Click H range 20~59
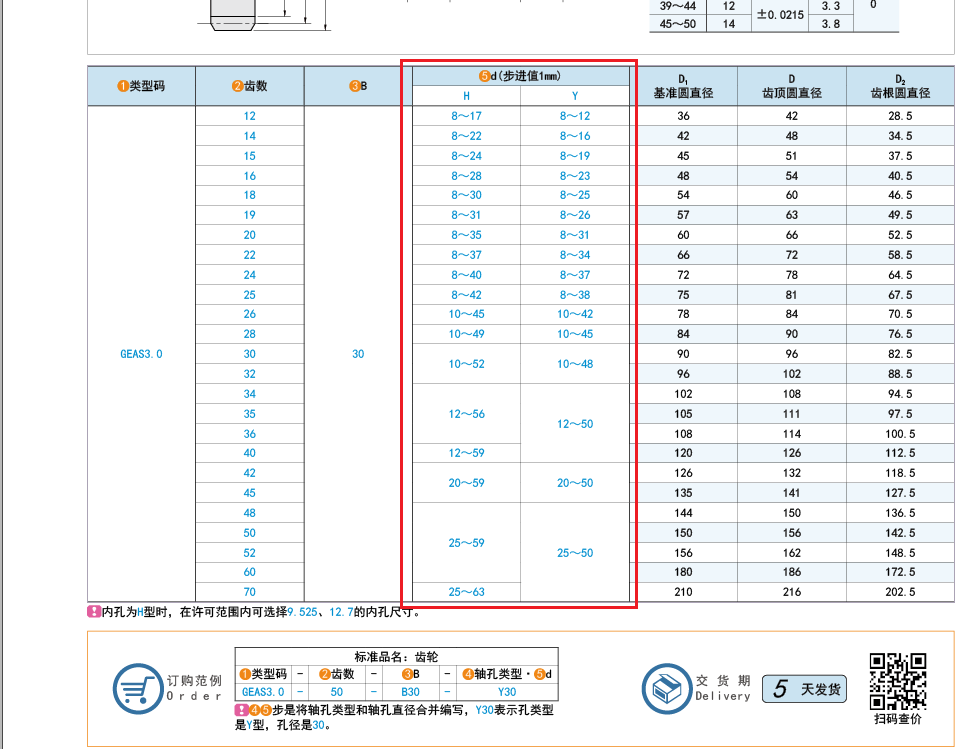 click(466, 483)
